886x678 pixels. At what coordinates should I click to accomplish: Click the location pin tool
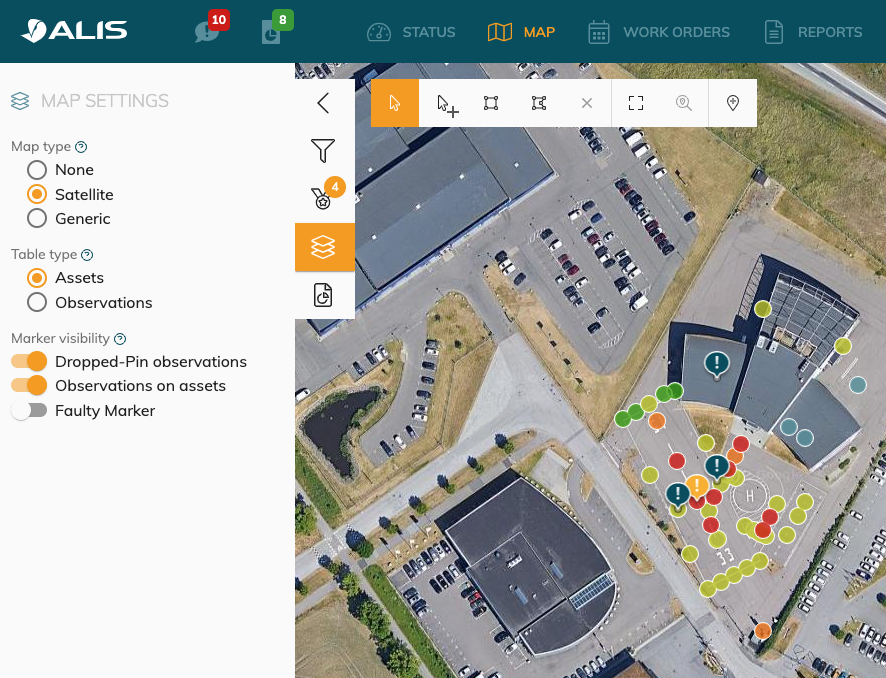733,103
